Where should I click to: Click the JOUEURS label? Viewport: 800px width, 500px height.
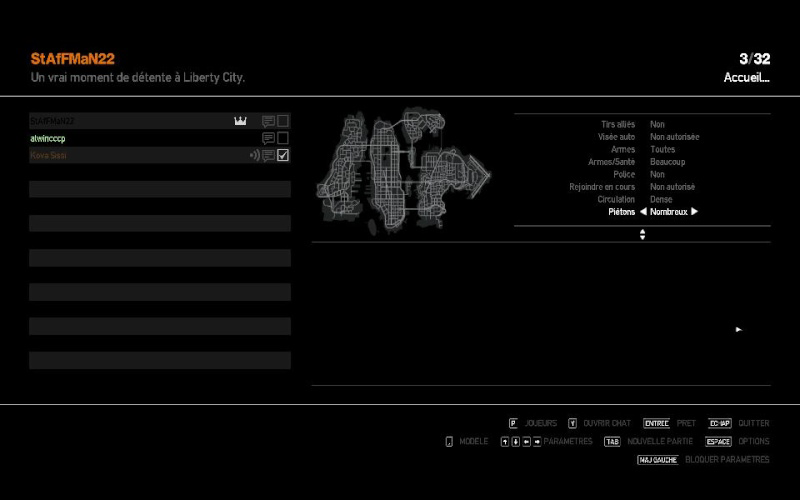pyautogui.click(x=541, y=423)
